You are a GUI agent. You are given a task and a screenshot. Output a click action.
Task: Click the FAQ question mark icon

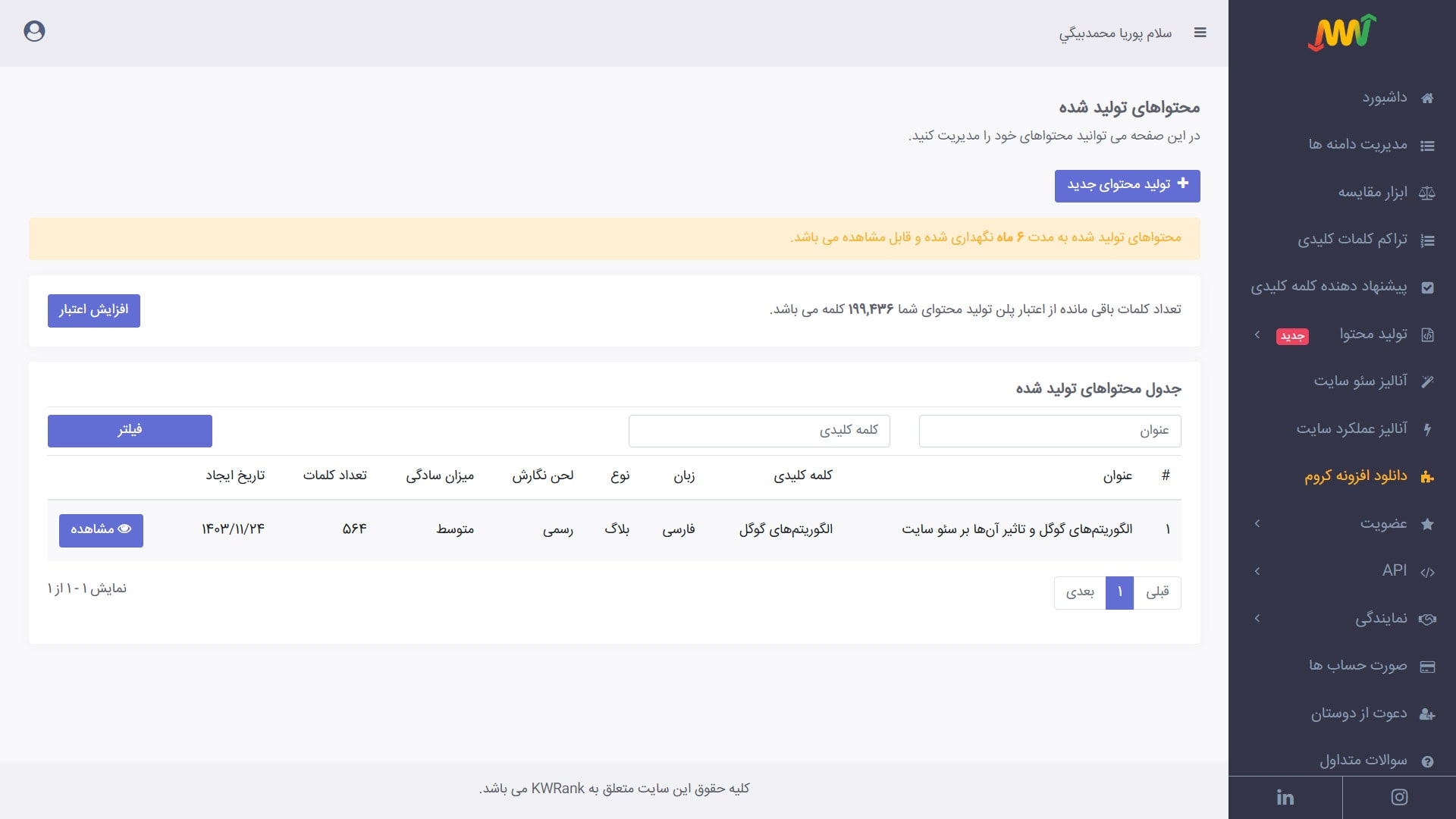1427,761
